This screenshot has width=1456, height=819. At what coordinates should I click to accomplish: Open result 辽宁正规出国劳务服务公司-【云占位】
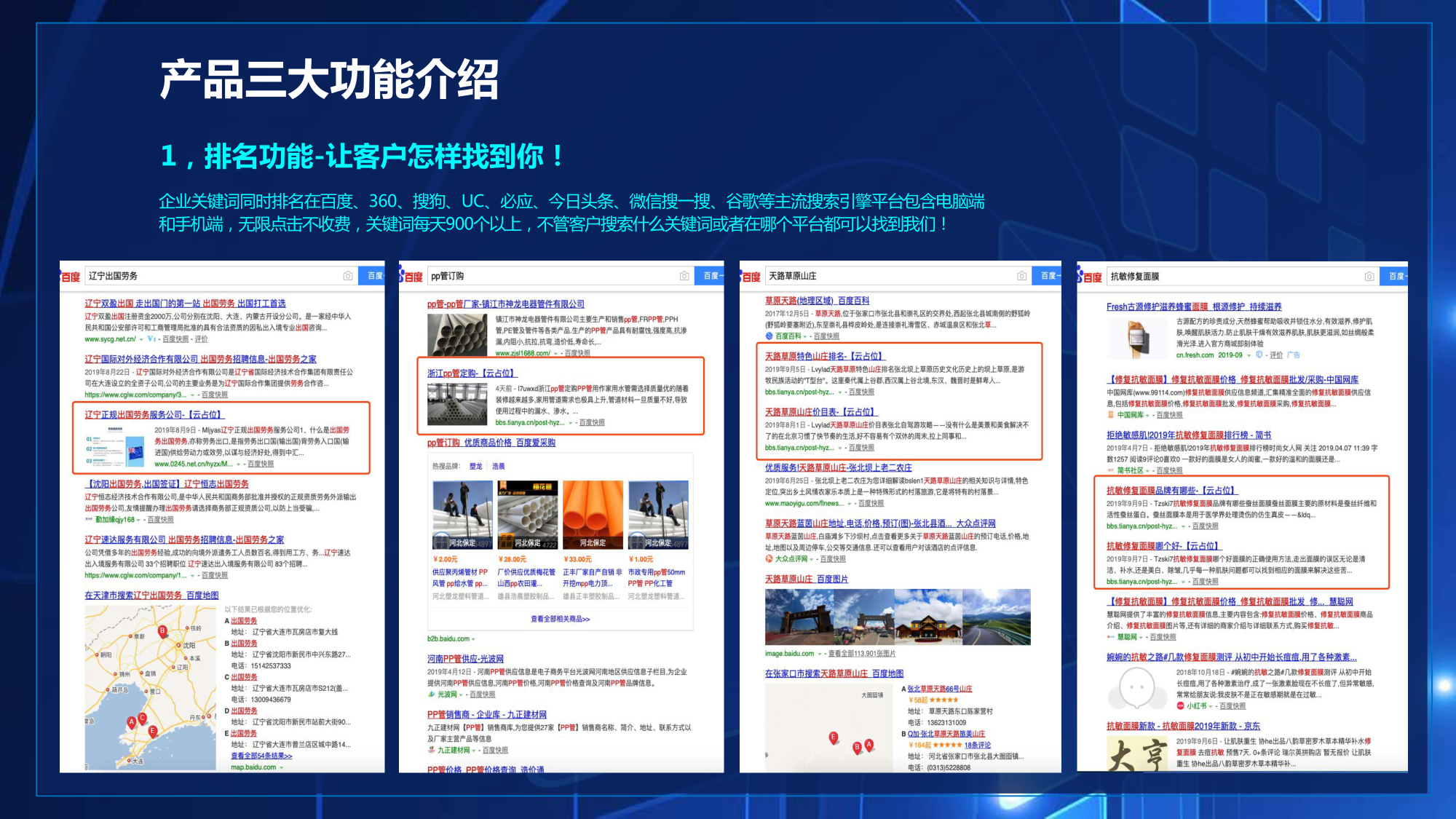tap(154, 414)
